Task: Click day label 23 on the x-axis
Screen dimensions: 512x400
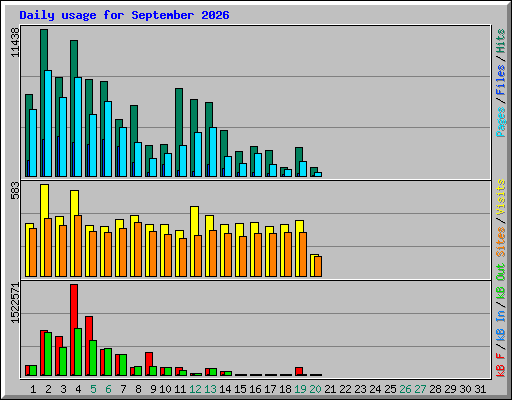Action: point(360,389)
